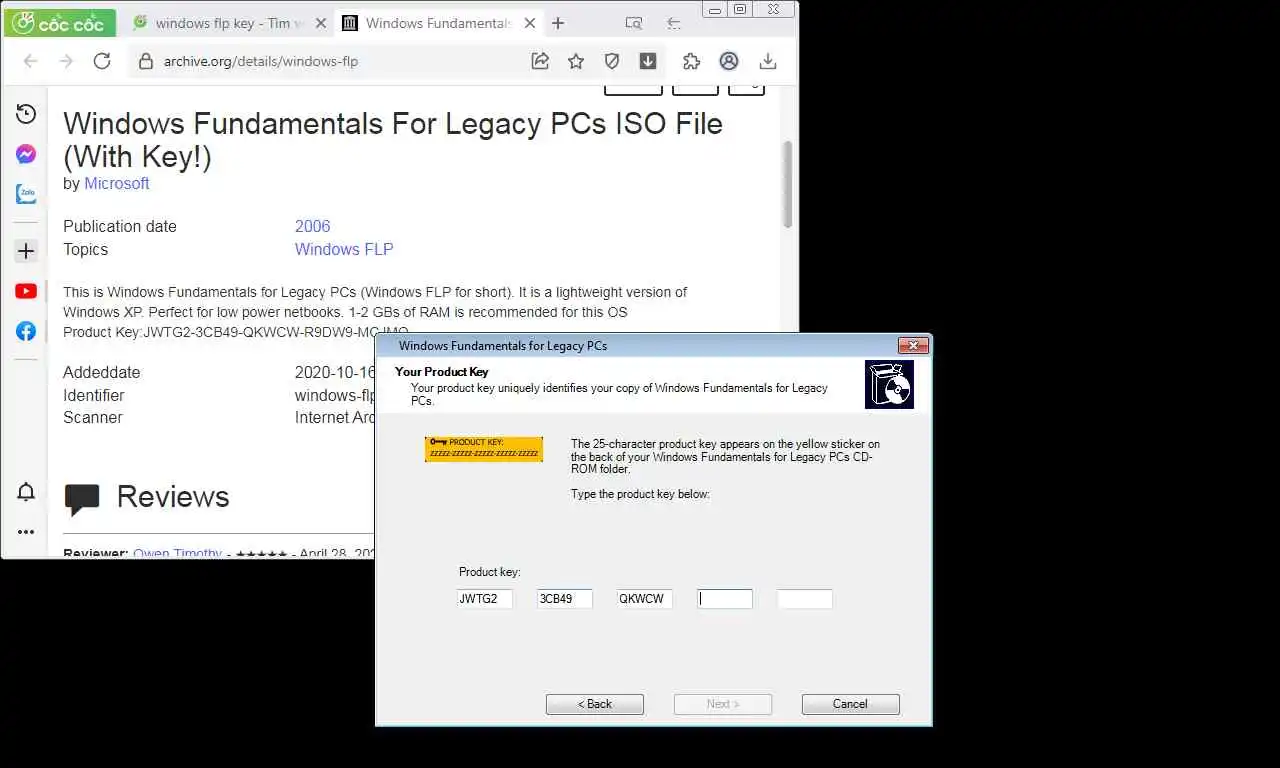Close the Windows Fundamentals browser tab
This screenshot has width=1280, height=768.
(x=530, y=23)
